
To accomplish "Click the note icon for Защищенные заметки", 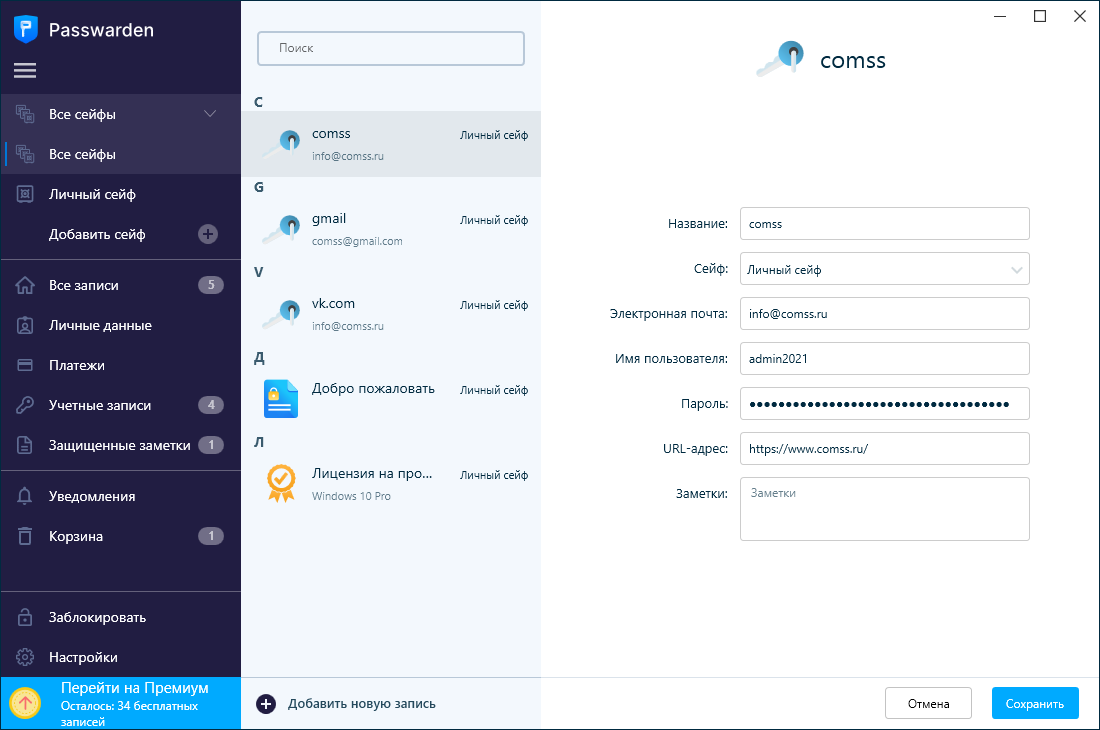I will (x=25, y=445).
